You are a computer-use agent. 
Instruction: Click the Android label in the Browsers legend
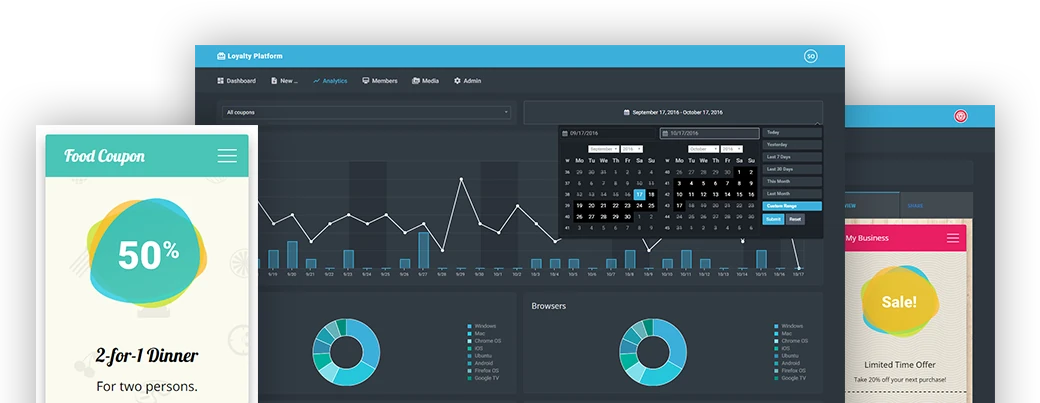click(x=791, y=363)
